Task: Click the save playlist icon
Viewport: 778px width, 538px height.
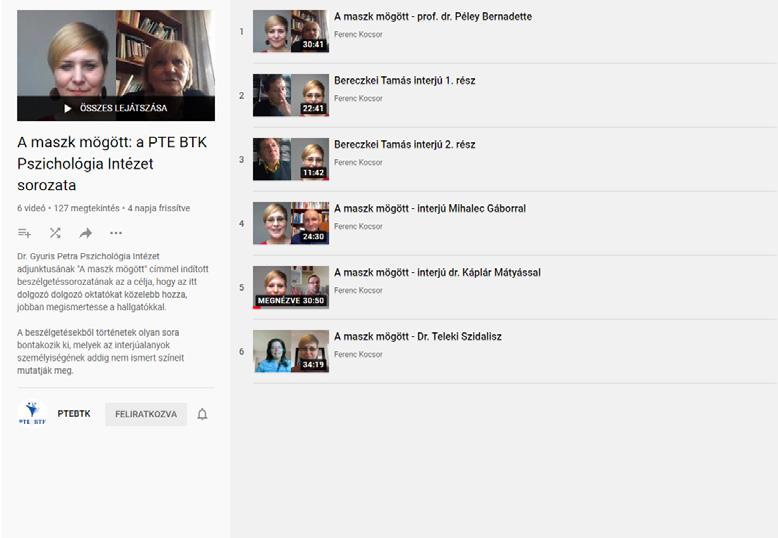Action: tap(24, 233)
